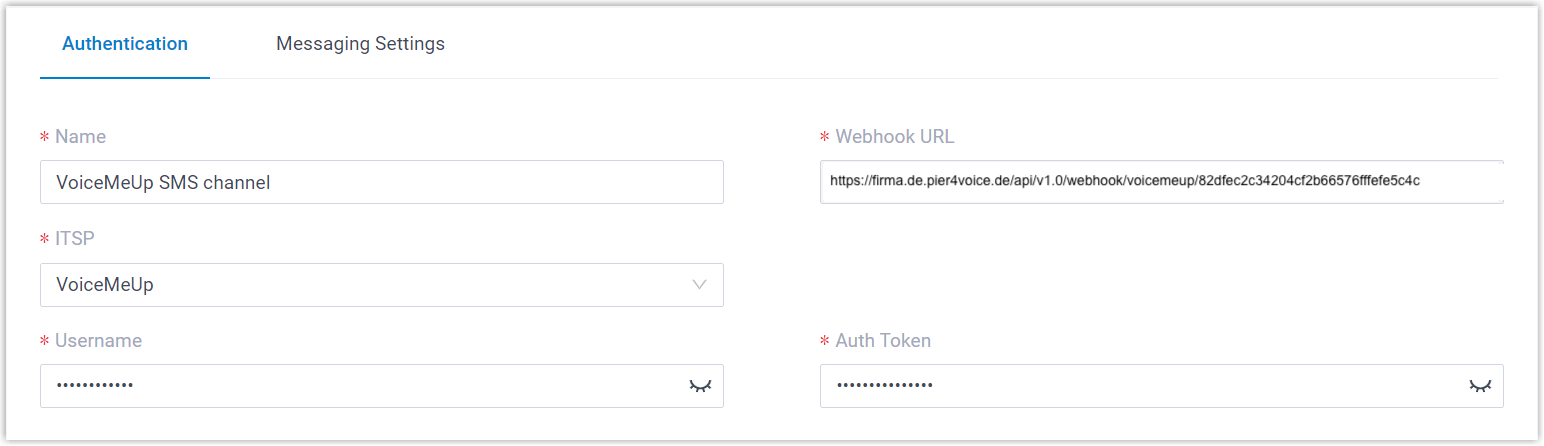Click the ITSP field label

coord(76,239)
